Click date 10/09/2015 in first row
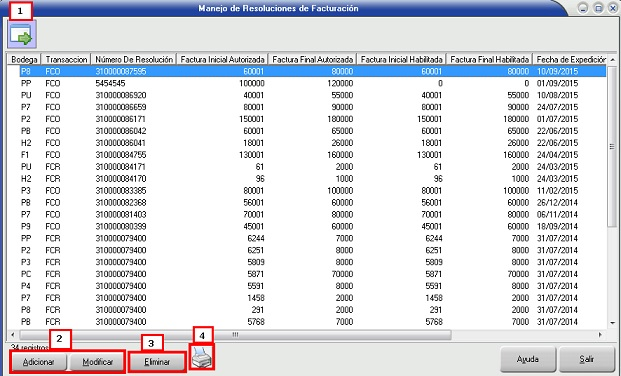Screen dimensions: 621x376 coord(557,71)
